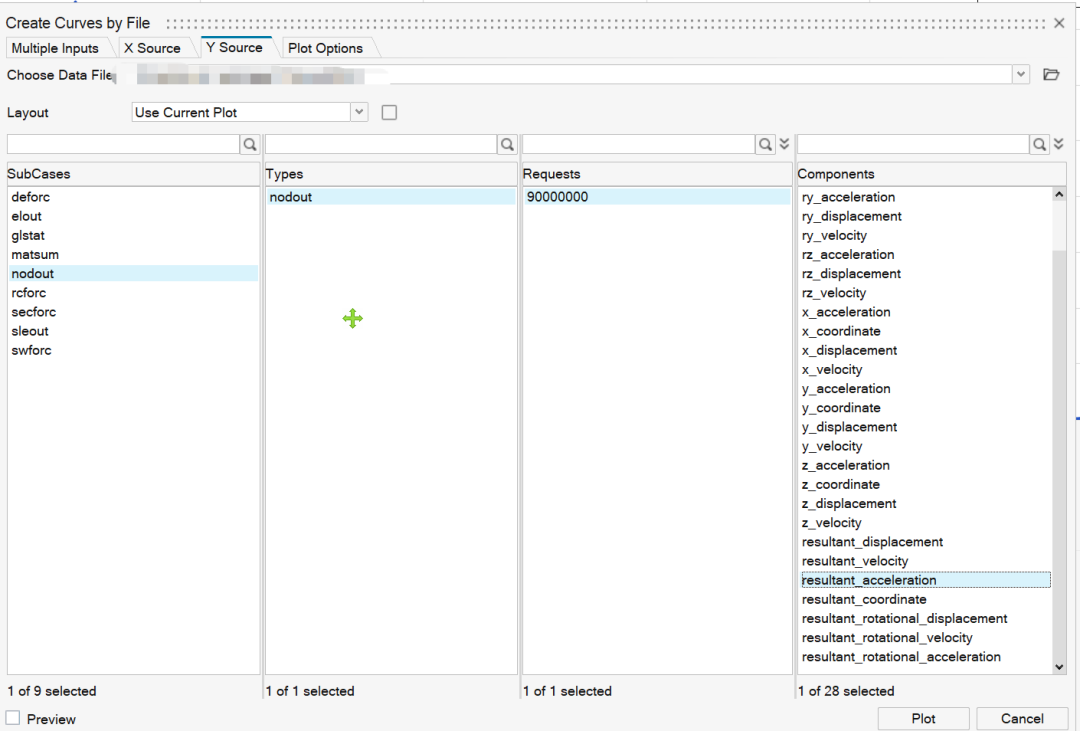
Task: Select the resultant_rotational_velocity component
Action: point(926,638)
